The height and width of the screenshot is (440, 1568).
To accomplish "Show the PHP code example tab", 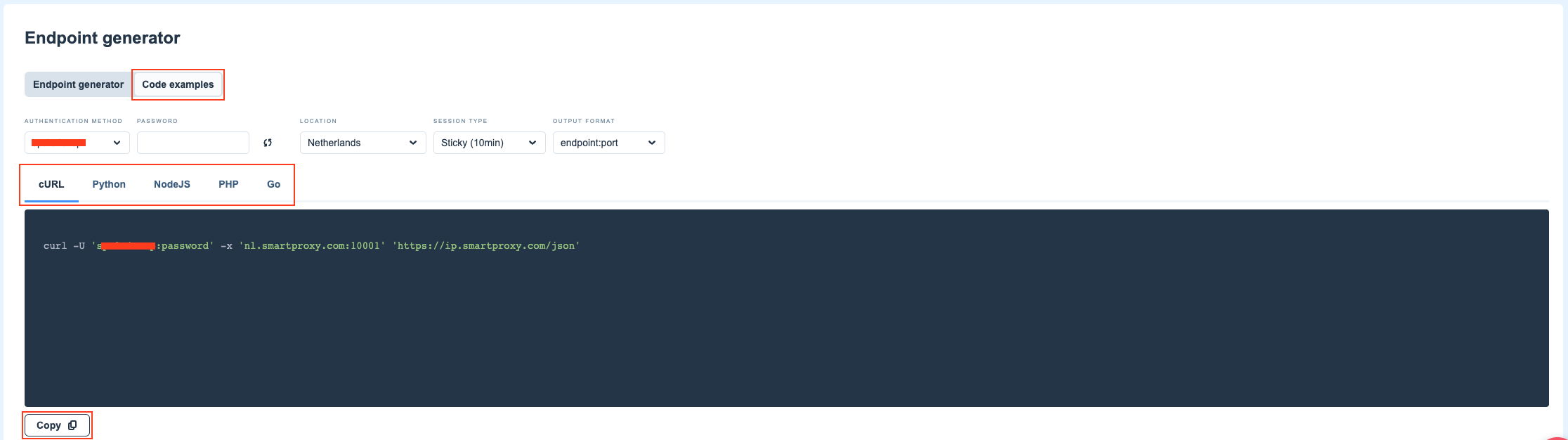I will click(228, 184).
